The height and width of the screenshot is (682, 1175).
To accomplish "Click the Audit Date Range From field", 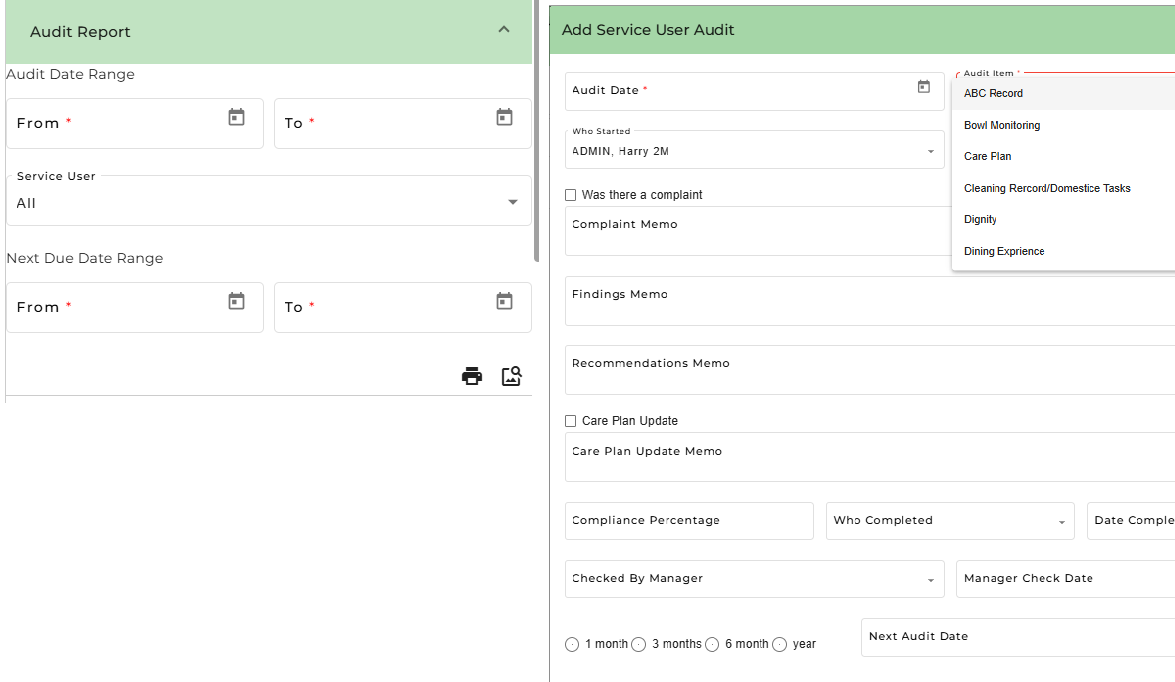I will pos(135,124).
